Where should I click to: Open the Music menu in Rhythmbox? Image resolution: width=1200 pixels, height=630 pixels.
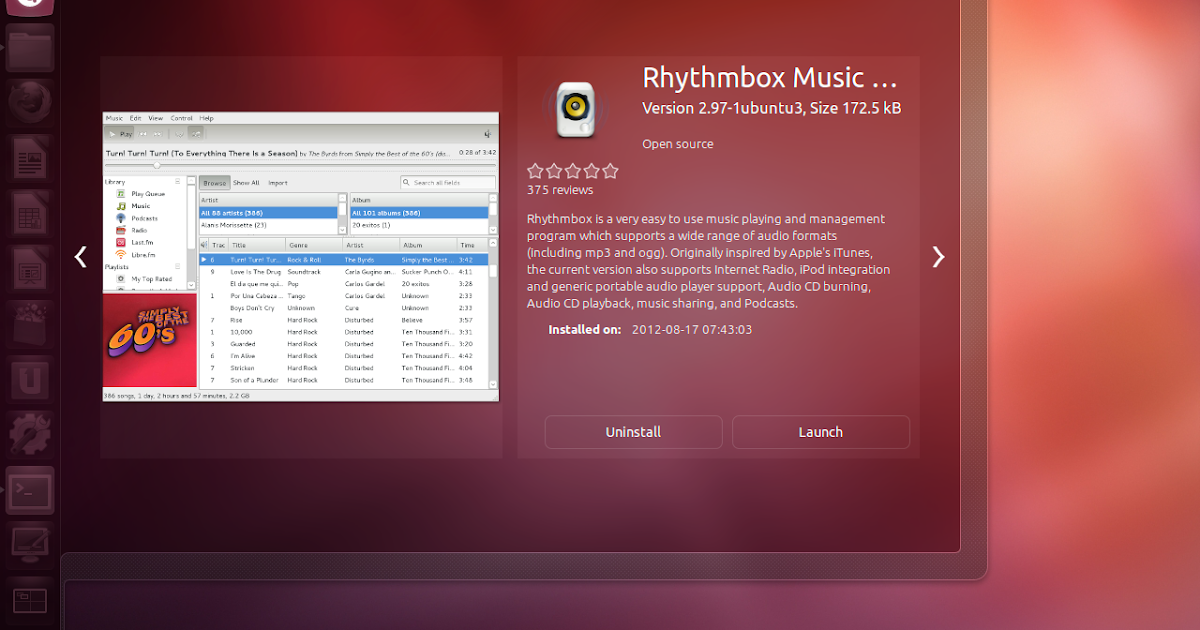pyautogui.click(x=114, y=118)
